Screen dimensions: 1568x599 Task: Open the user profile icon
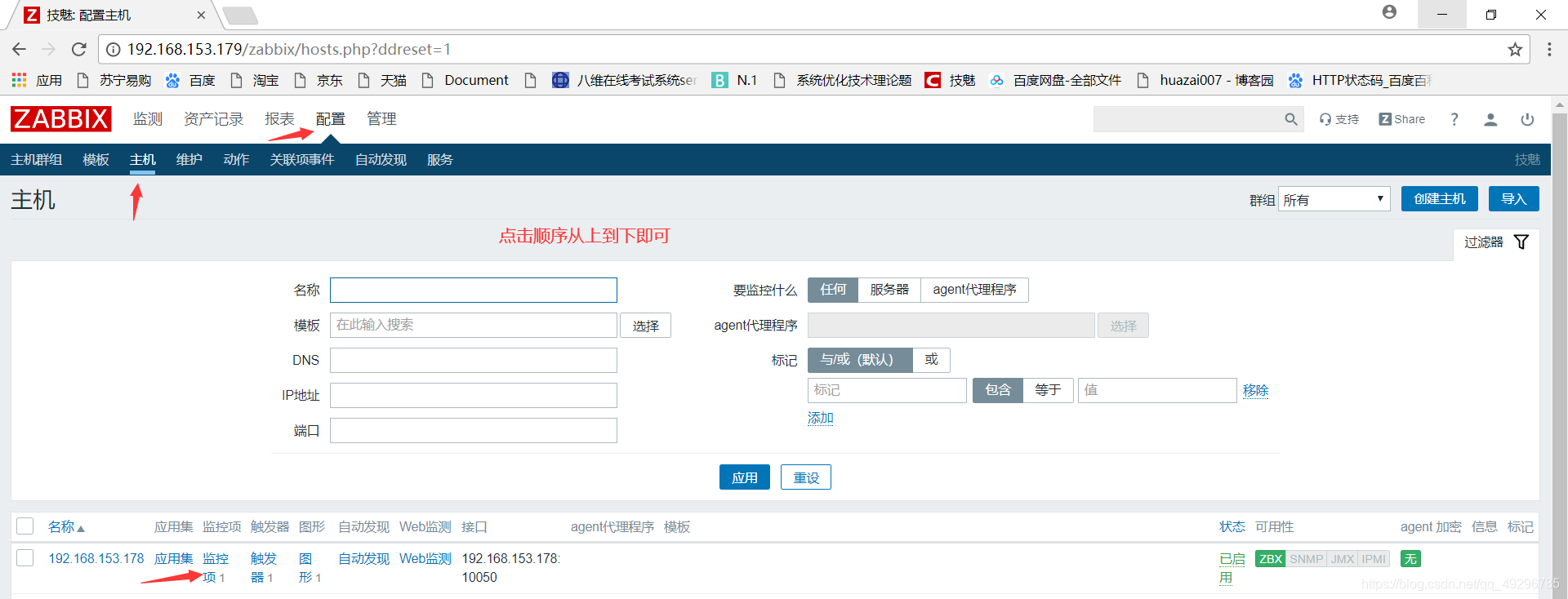click(1490, 119)
